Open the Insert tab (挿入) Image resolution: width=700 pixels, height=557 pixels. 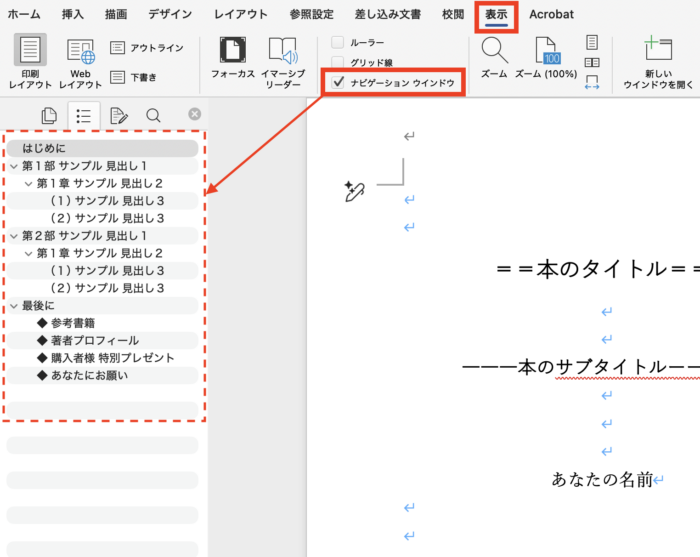[x=72, y=14]
